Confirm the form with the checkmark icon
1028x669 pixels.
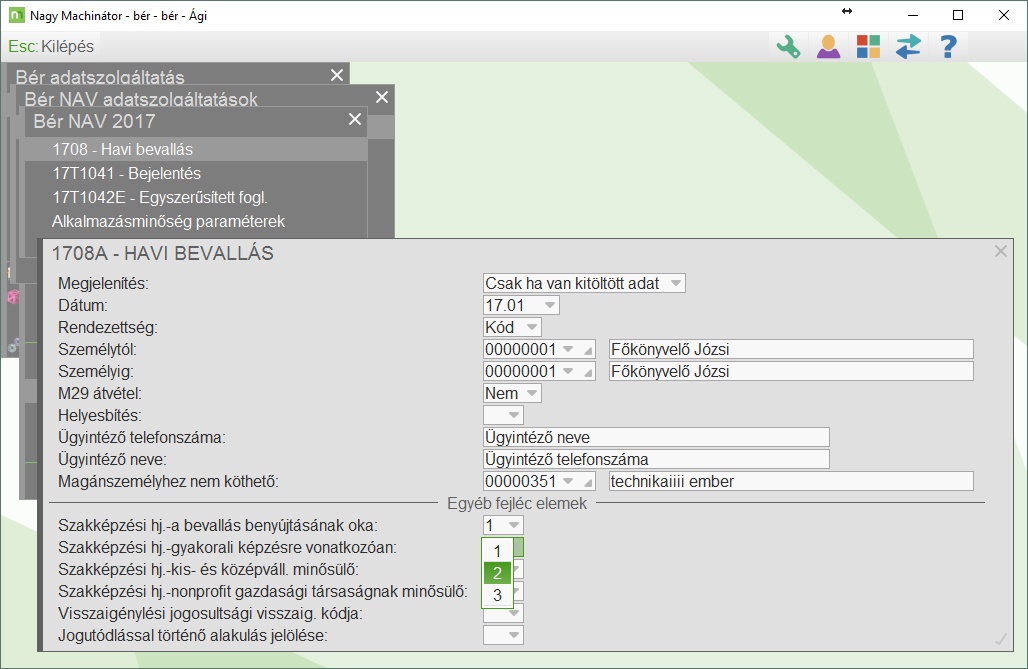[1000, 639]
